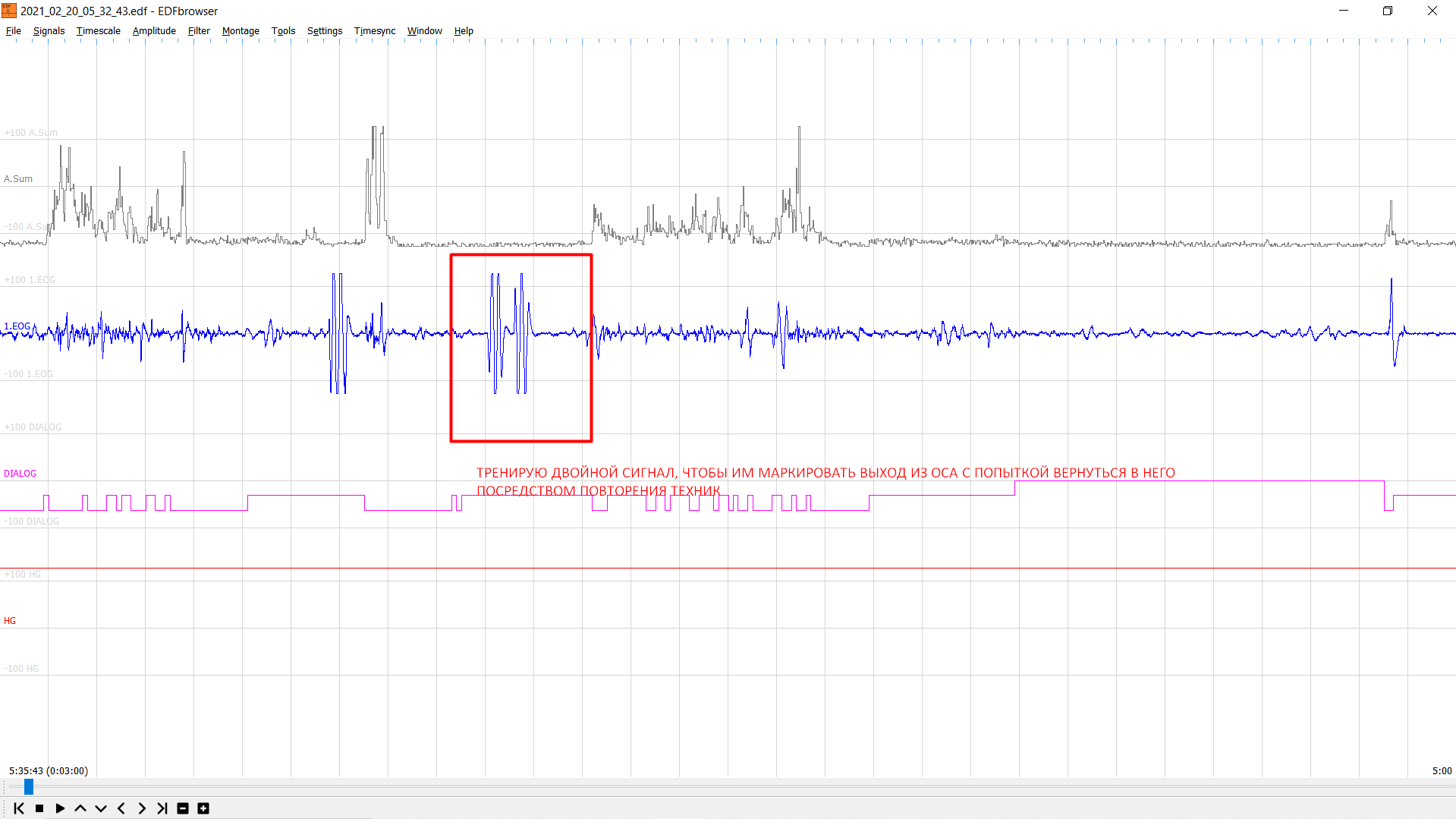This screenshot has height=819, width=1456.
Task: Restore down the EDFbrowser window
Action: click(1388, 11)
